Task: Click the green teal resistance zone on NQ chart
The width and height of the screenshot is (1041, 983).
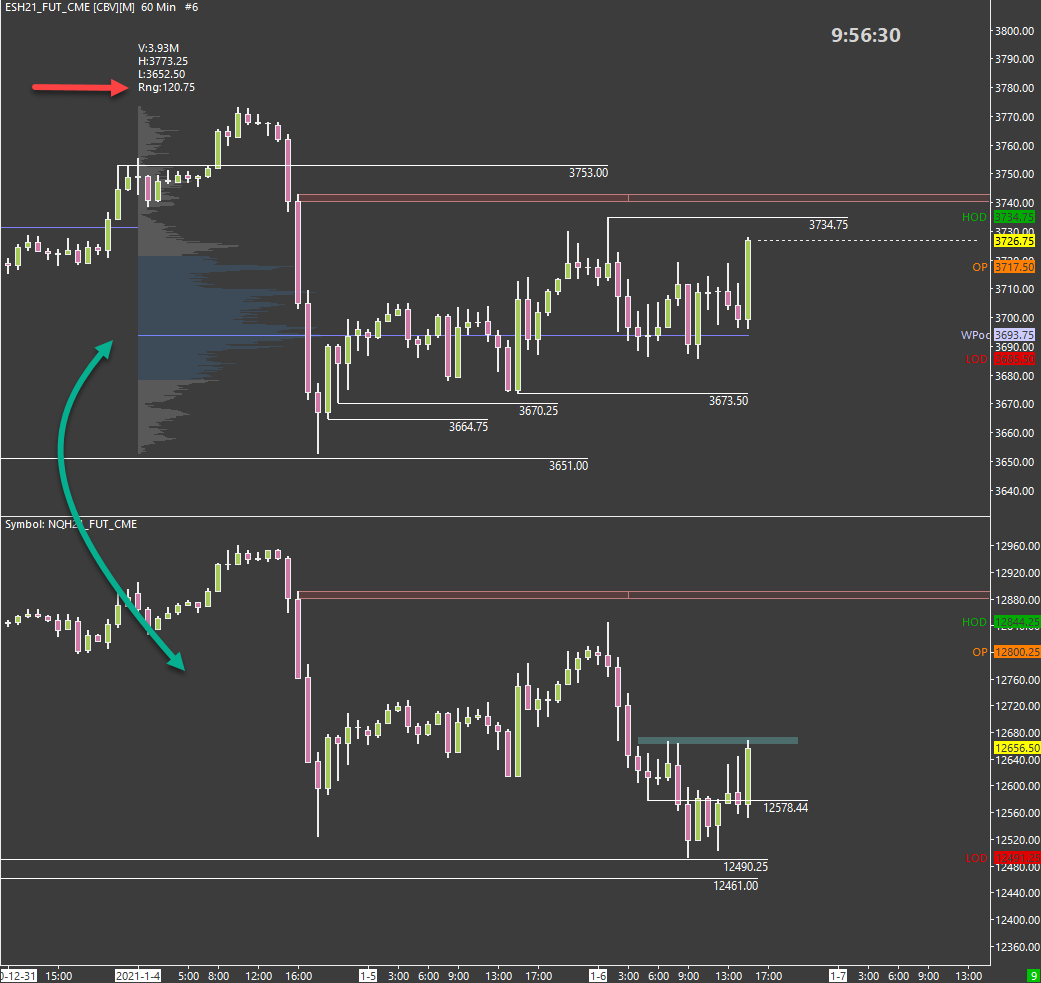Action: click(x=718, y=741)
